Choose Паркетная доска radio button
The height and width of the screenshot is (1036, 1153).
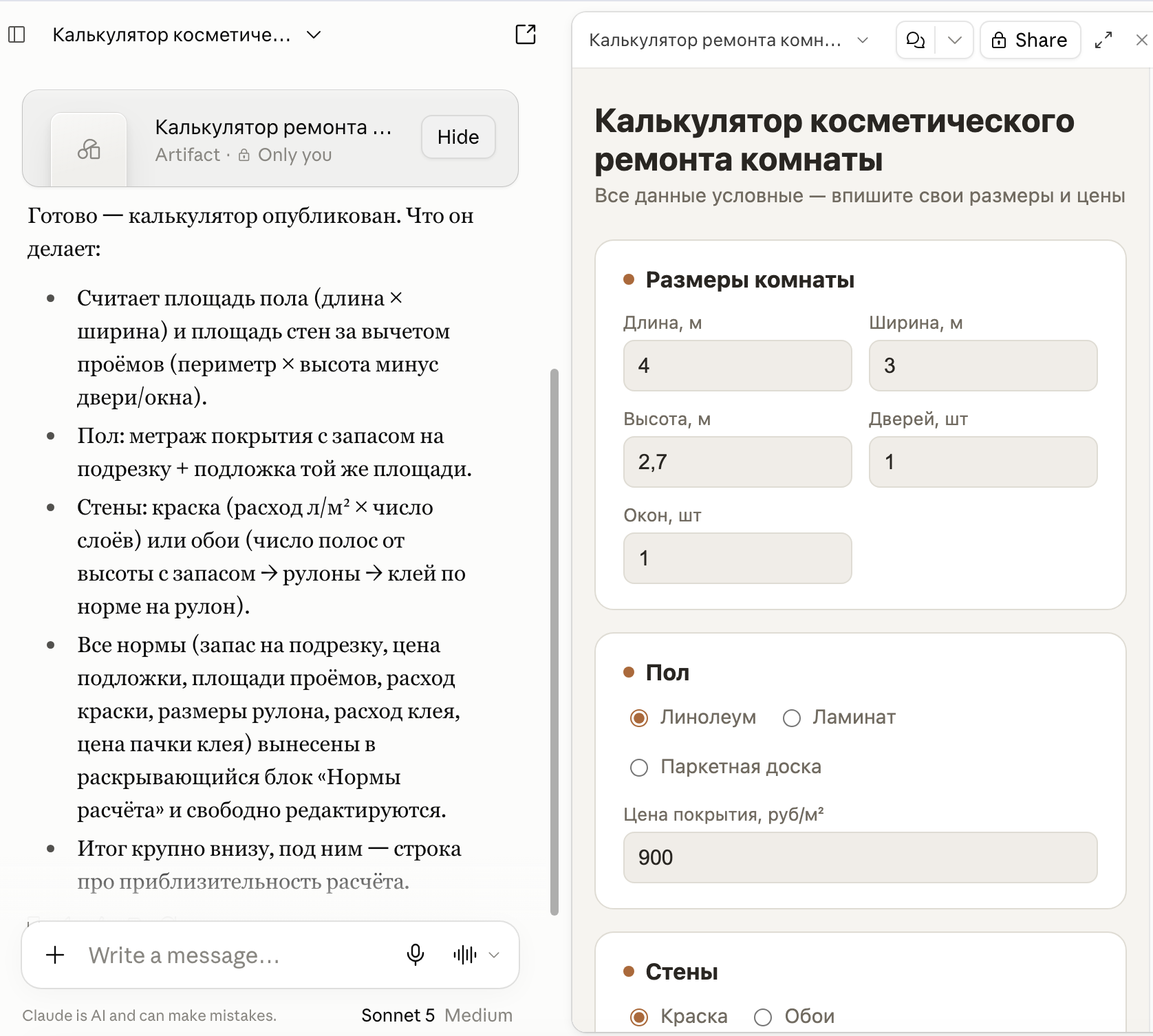pyautogui.click(x=639, y=768)
